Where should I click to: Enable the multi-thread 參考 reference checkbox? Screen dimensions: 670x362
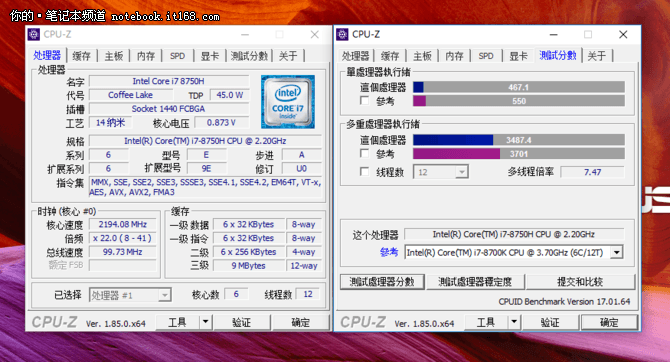[x=364, y=153]
